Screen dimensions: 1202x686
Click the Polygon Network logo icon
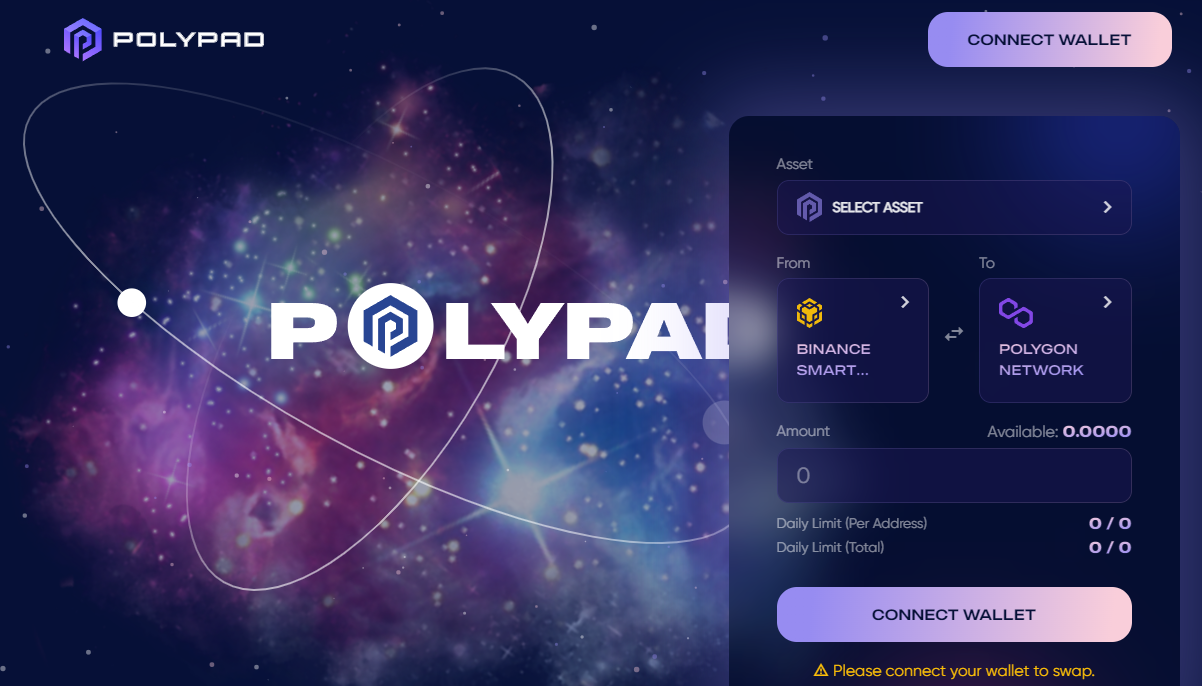click(x=1015, y=313)
